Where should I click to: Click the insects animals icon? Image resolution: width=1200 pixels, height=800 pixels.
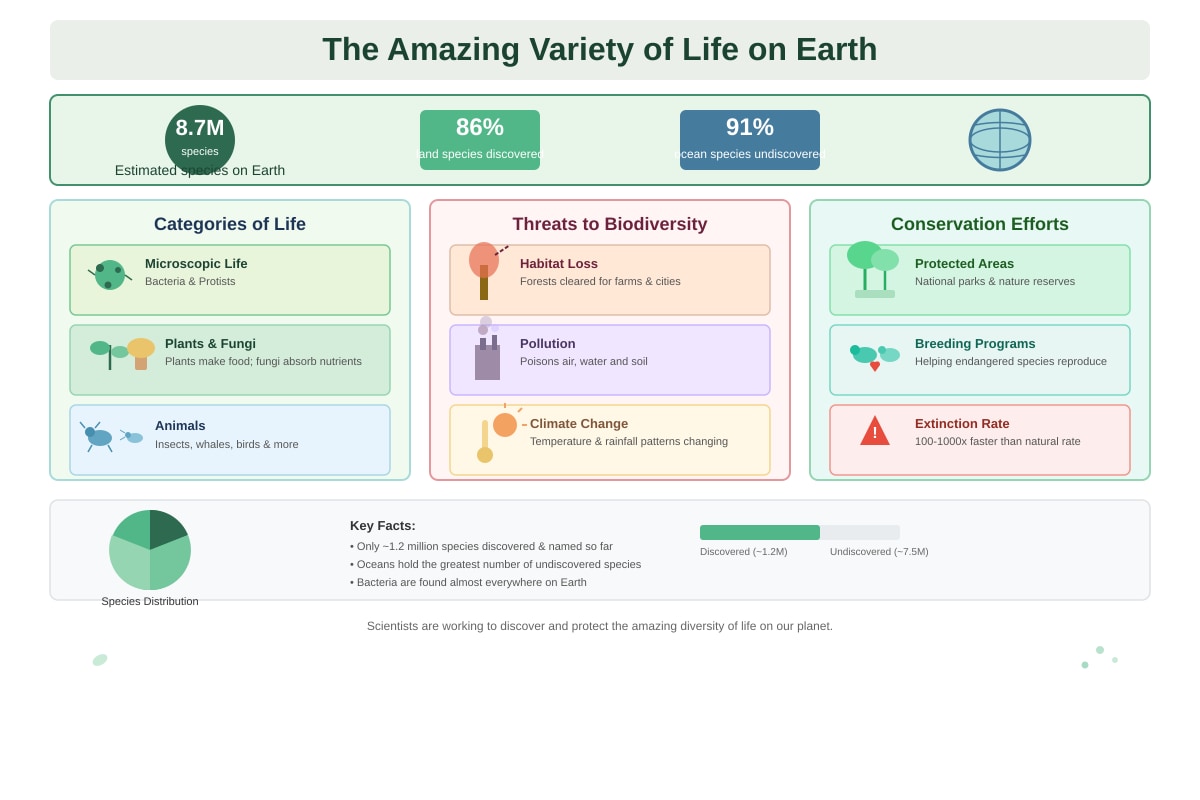point(112,436)
